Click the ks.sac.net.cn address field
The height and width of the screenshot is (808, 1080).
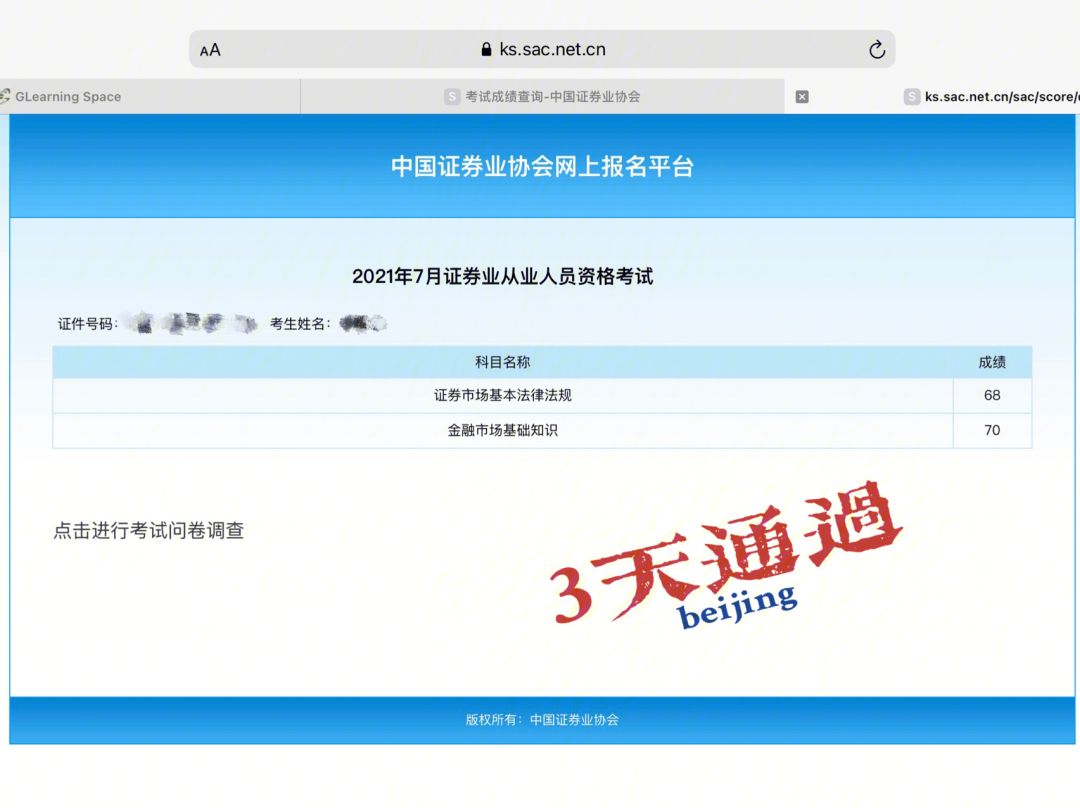tap(552, 50)
